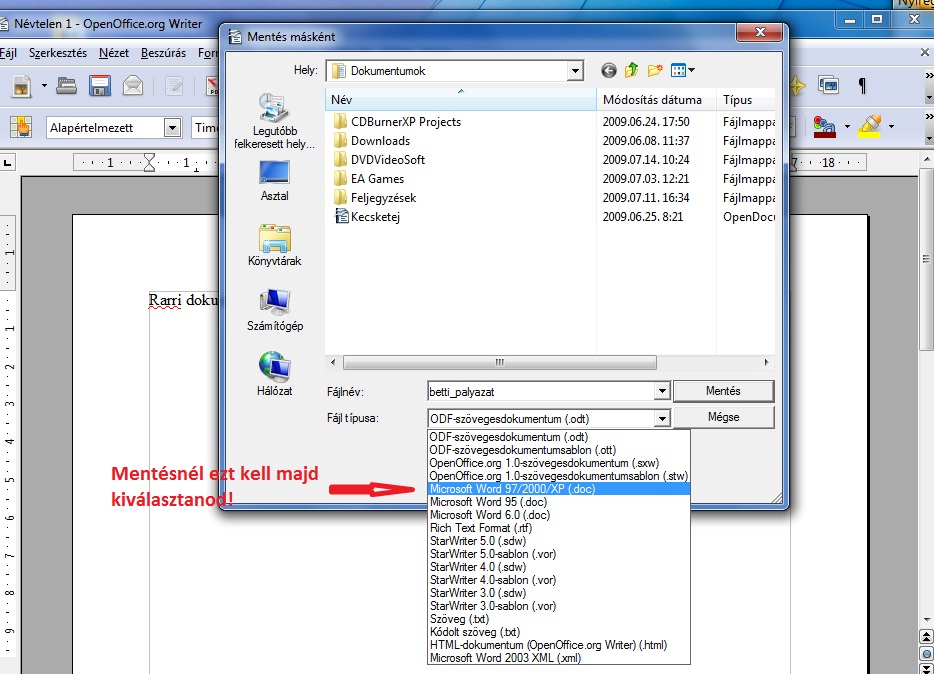Click the Save floppy-disk toolbar icon
934x674 pixels.
(x=100, y=86)
